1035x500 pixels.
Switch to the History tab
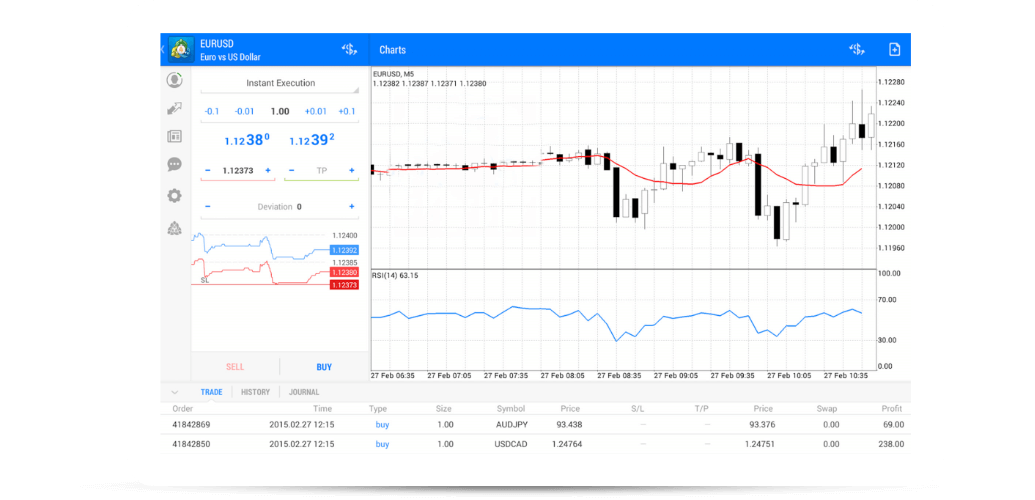coord(255,392)
